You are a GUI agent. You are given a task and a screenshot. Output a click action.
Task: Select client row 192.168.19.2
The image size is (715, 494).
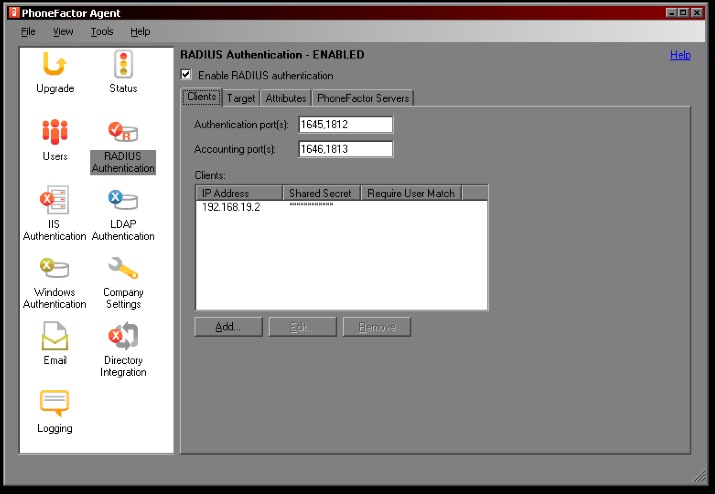click(231, 207)
